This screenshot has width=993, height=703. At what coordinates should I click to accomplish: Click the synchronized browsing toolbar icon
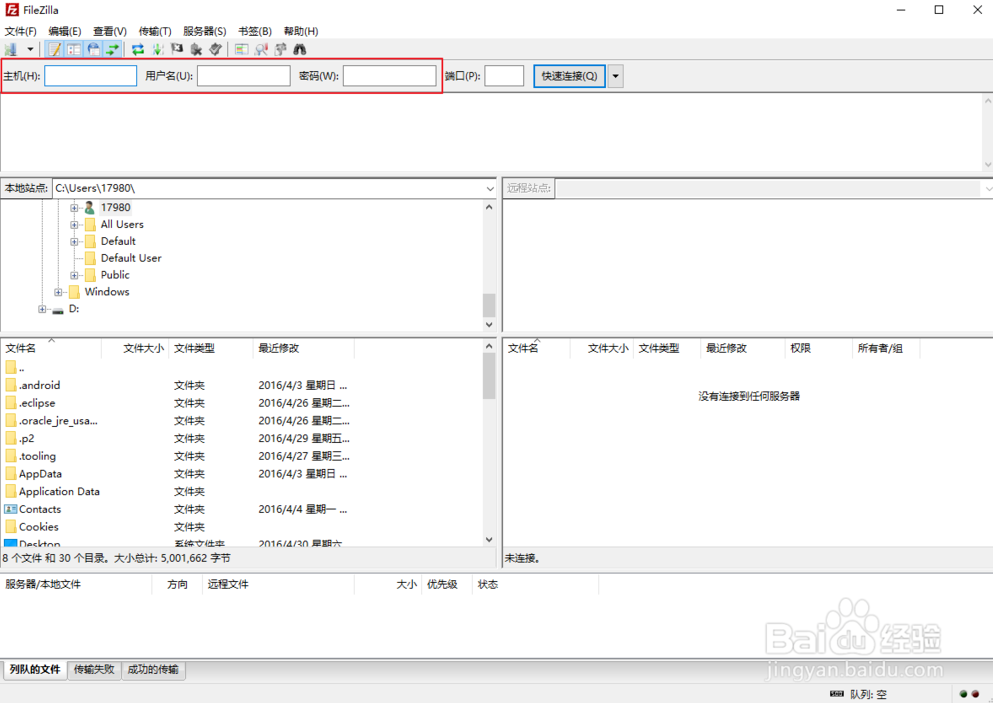click(x=281, y=49)
